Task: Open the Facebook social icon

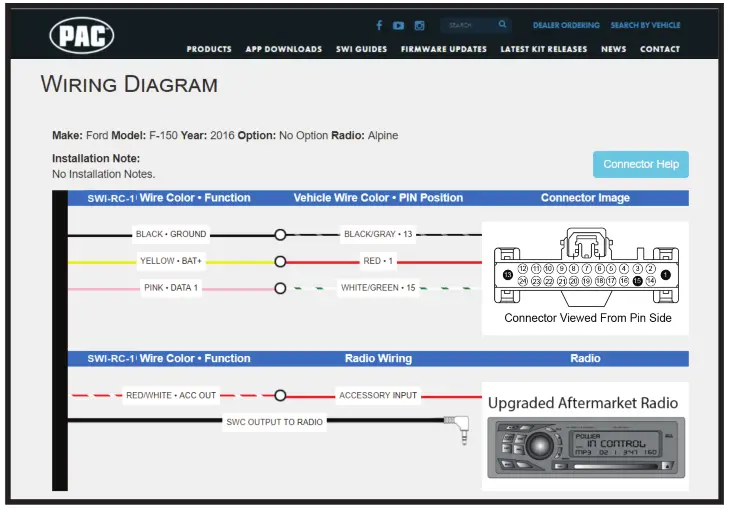Action: click(379, 25)
